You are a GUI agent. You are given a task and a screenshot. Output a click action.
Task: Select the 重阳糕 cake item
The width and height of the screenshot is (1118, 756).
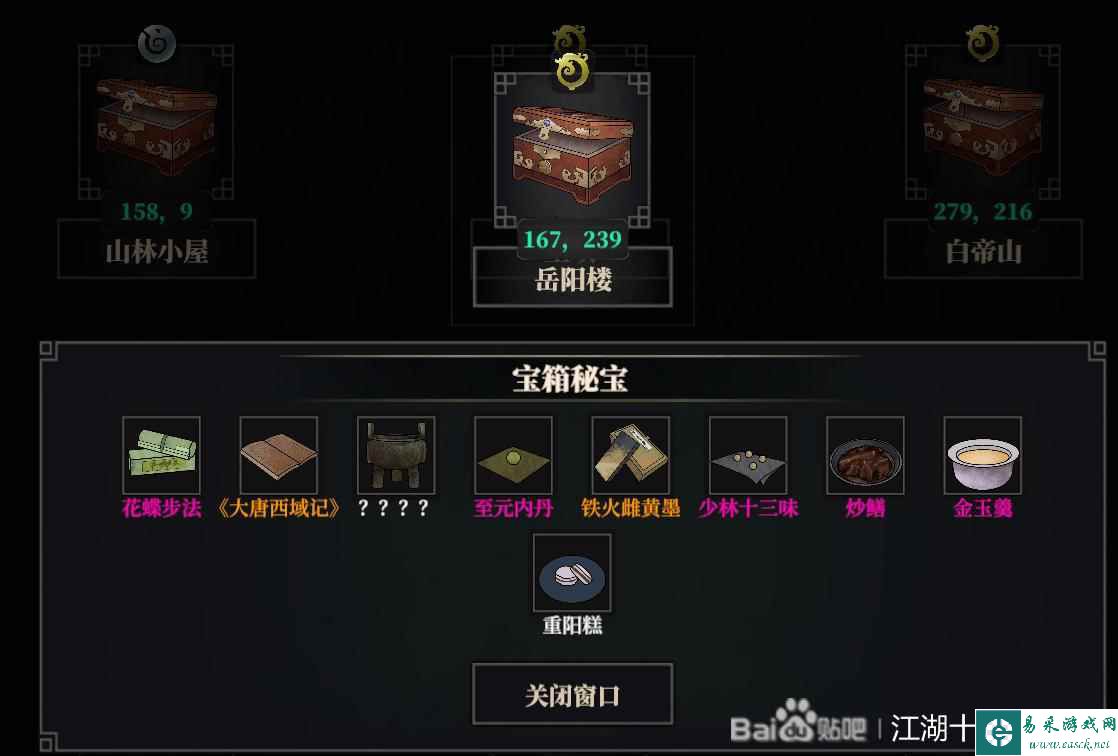[x=572, y=573]
